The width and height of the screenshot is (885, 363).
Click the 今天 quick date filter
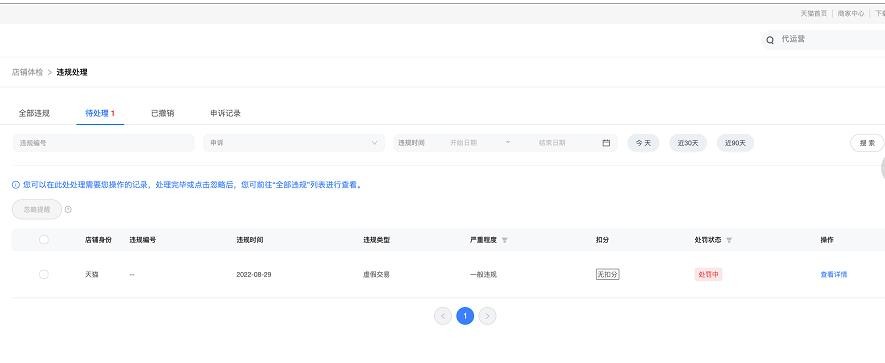[643, 143]
